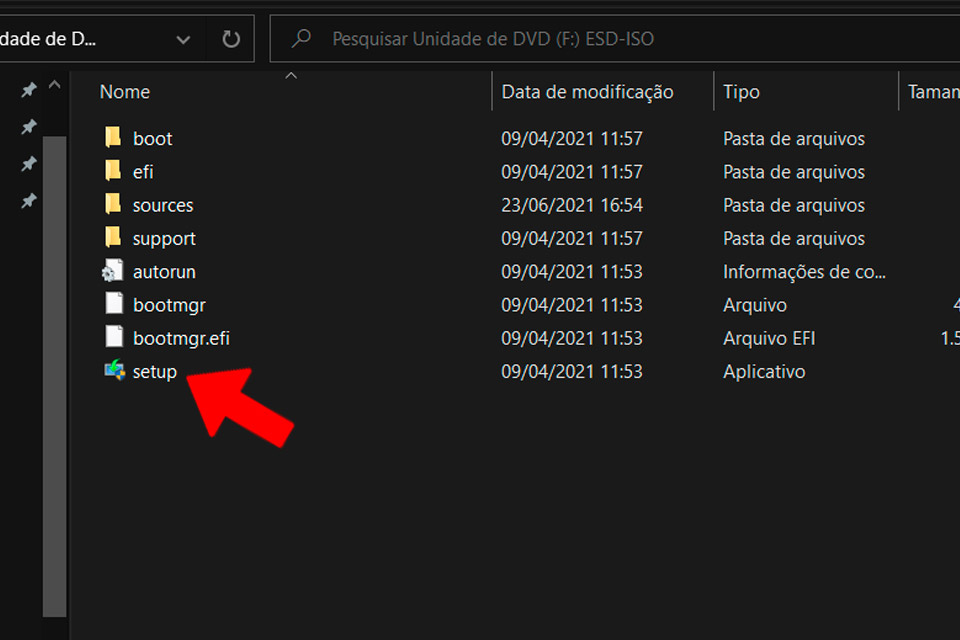Select the folder name "boot"
This screenshot has height=640, width=960.
tap(152, 138)
